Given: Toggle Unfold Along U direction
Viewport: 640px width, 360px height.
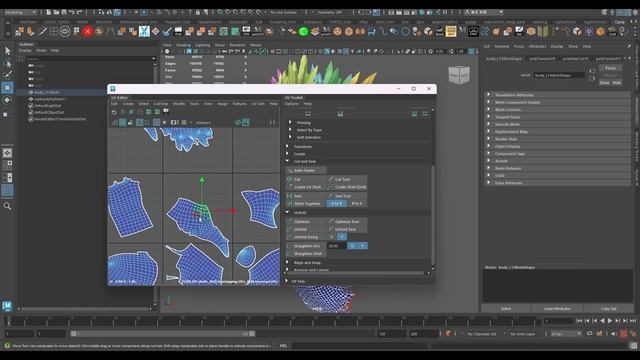Looking at the screenshot, I should coord(332,237).
